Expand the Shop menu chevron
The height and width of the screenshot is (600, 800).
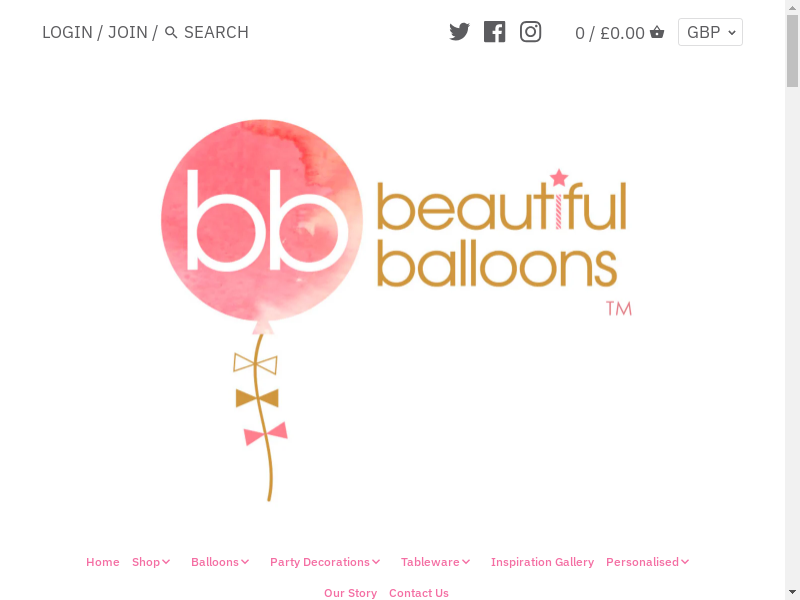[x=166, y=562]
